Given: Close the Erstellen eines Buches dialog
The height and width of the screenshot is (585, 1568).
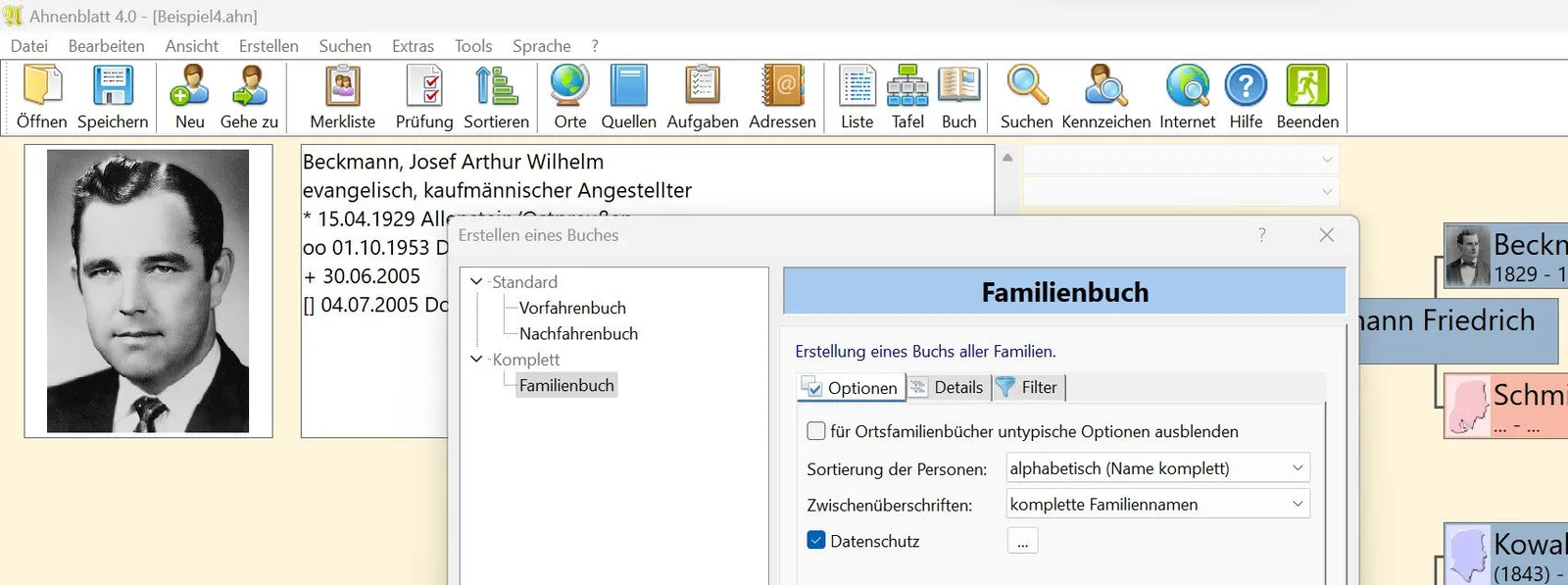Looking at the screenshot, I should (x=1326, y=235).
